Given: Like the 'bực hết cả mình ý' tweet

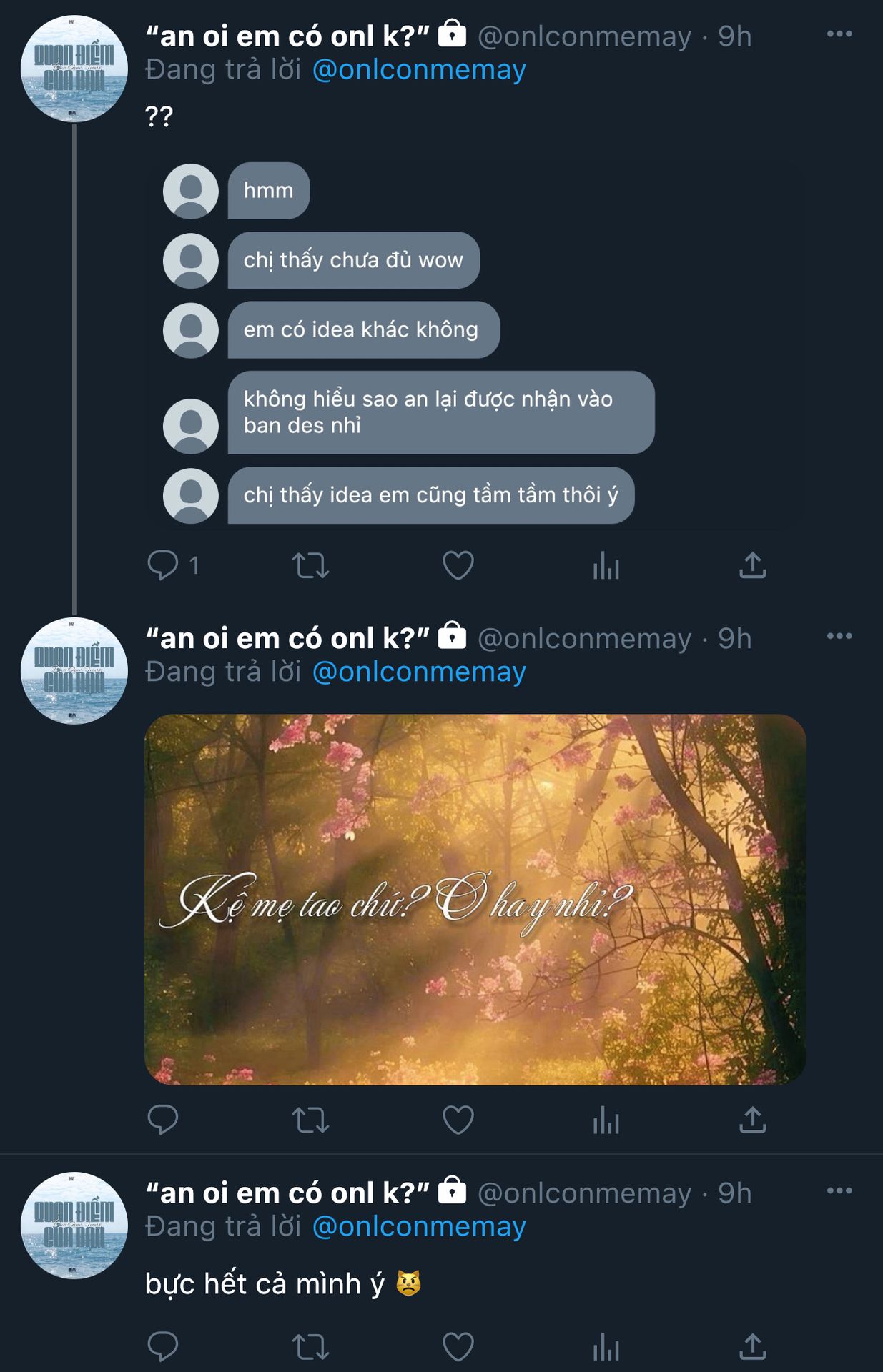Looking at the screenshot, I should [458, 1347].
